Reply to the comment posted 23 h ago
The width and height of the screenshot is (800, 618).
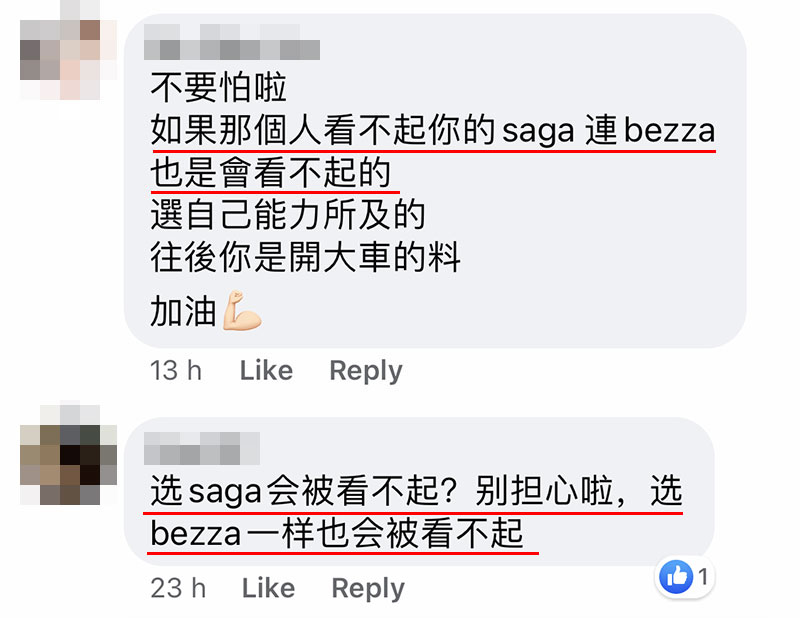(368, 589)
